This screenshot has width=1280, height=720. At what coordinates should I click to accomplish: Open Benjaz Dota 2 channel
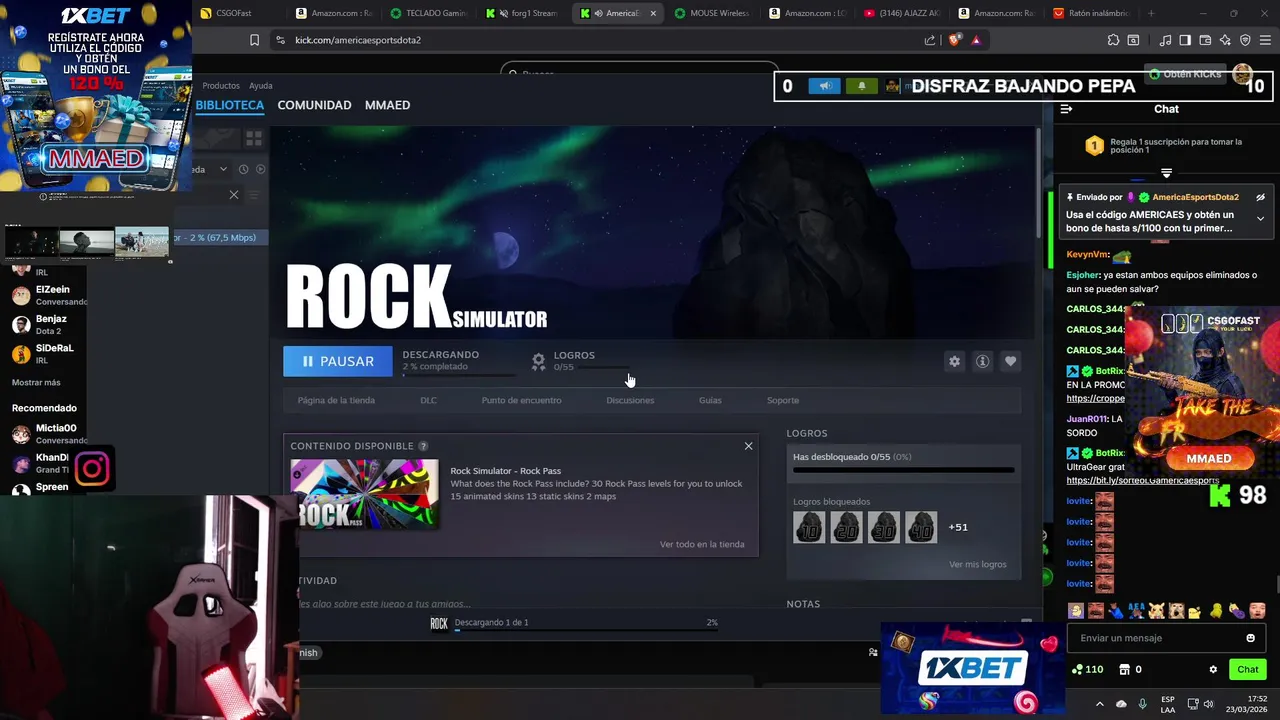[x=50, y=324]
